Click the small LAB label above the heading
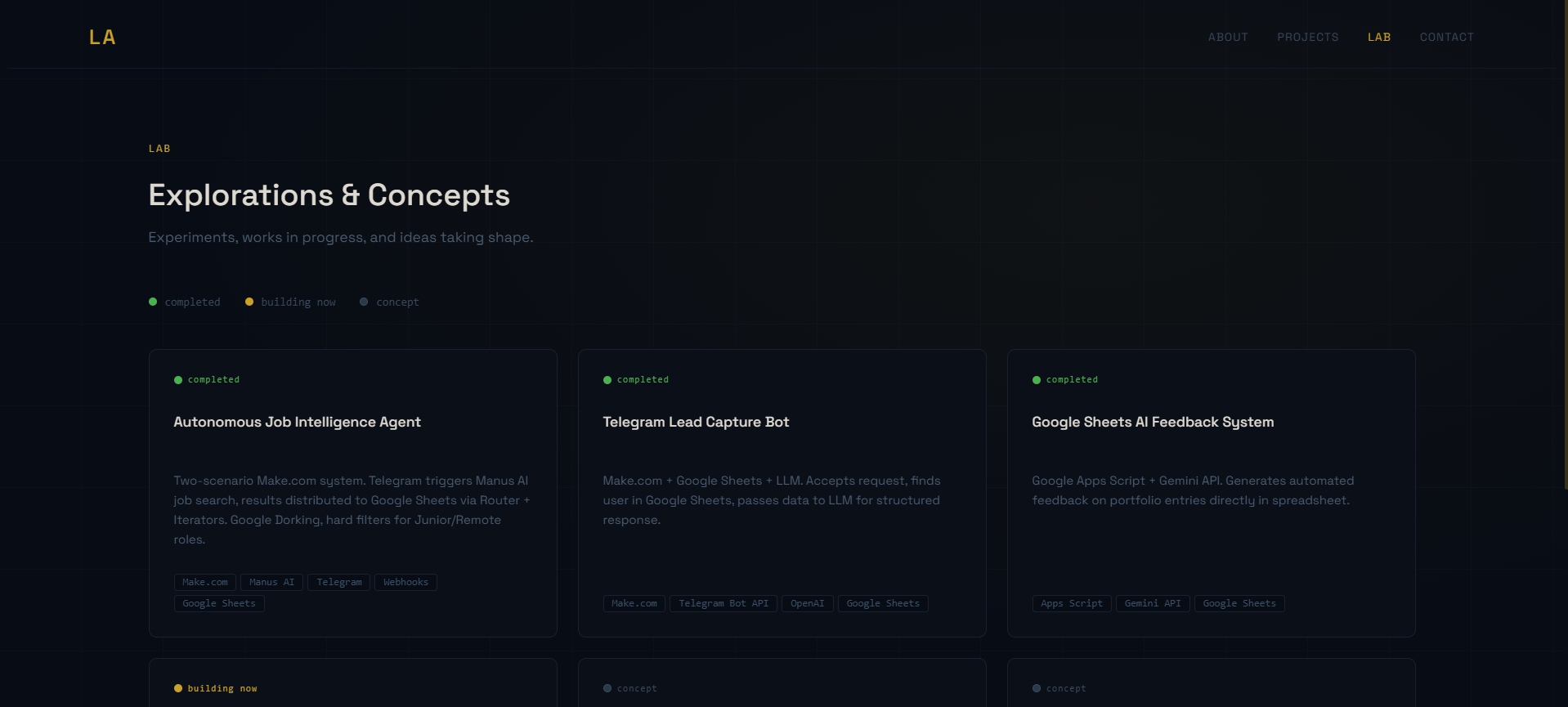 [x=159, y=149]
